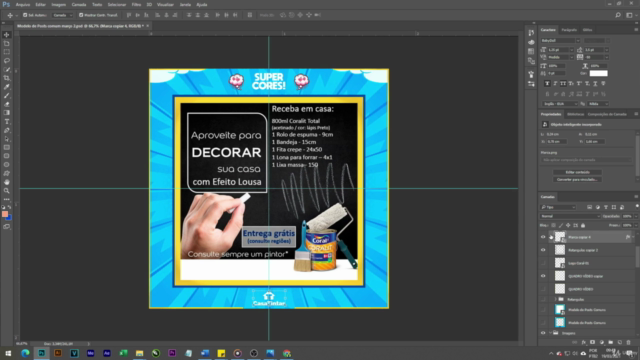Click the lock all padlock icon in Layers
Viewport: 640px width, 360px height.
[x=583, y=225]
